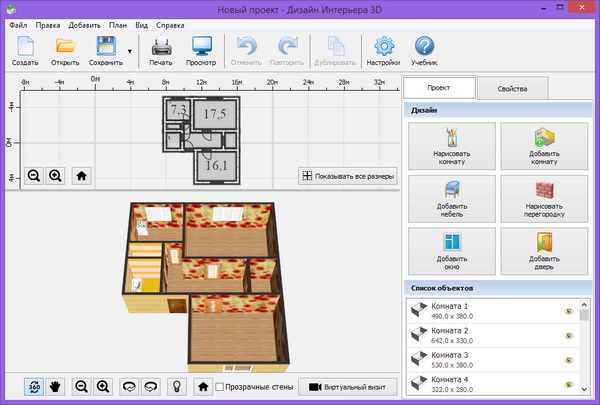Toggle the light bulb icon in 3D view
The image size is (600, 405).
(177, 386)
